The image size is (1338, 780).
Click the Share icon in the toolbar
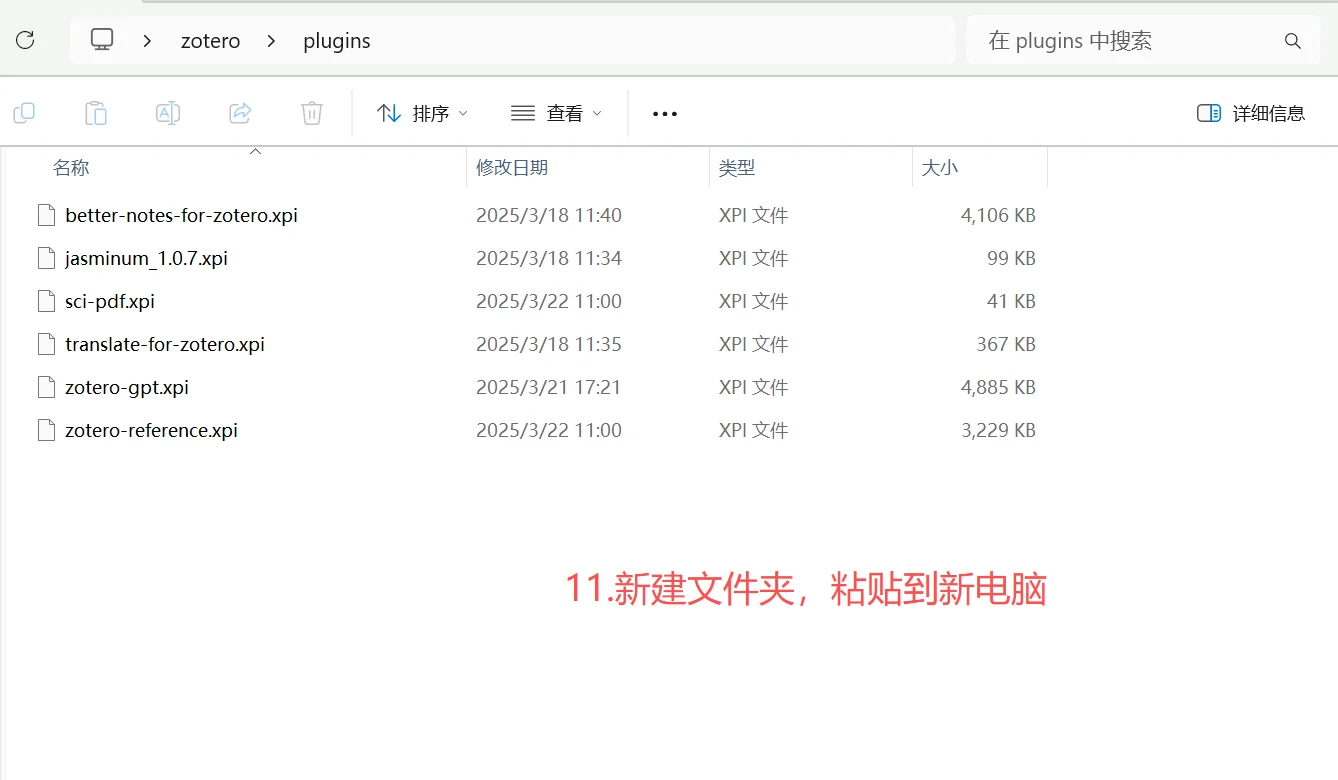tap(240, 113)
